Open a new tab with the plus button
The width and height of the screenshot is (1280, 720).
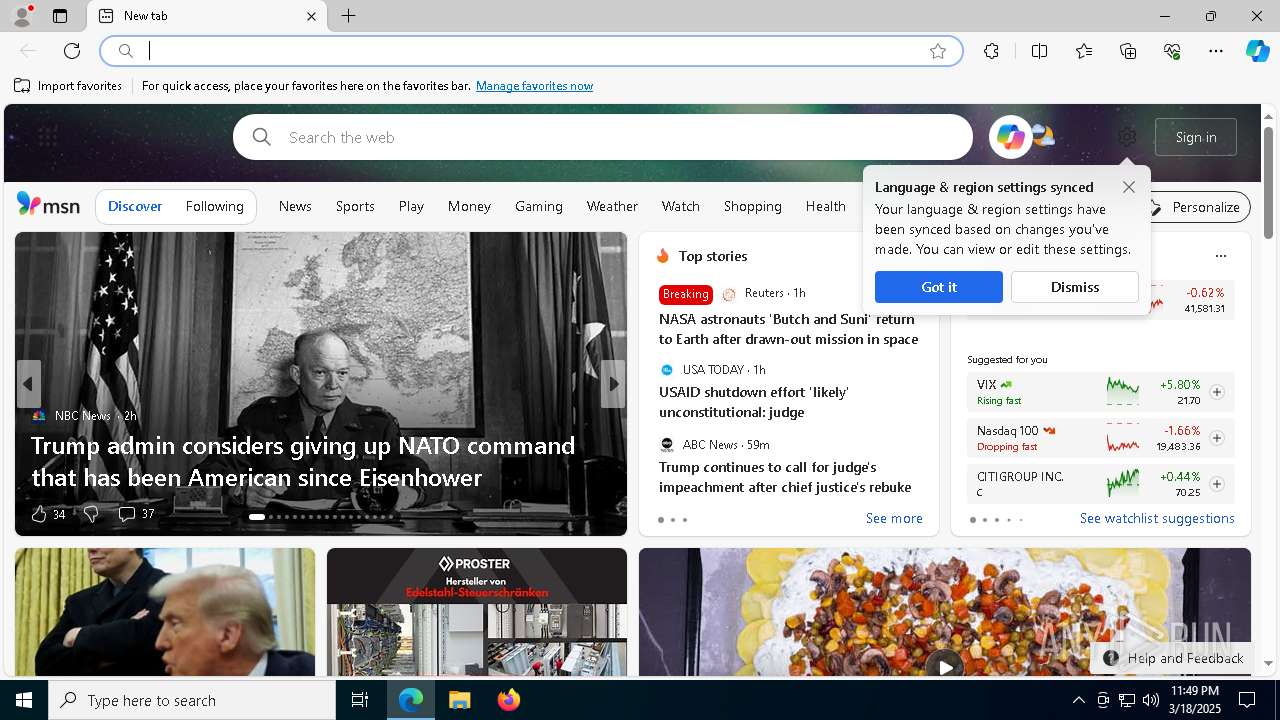348,16
